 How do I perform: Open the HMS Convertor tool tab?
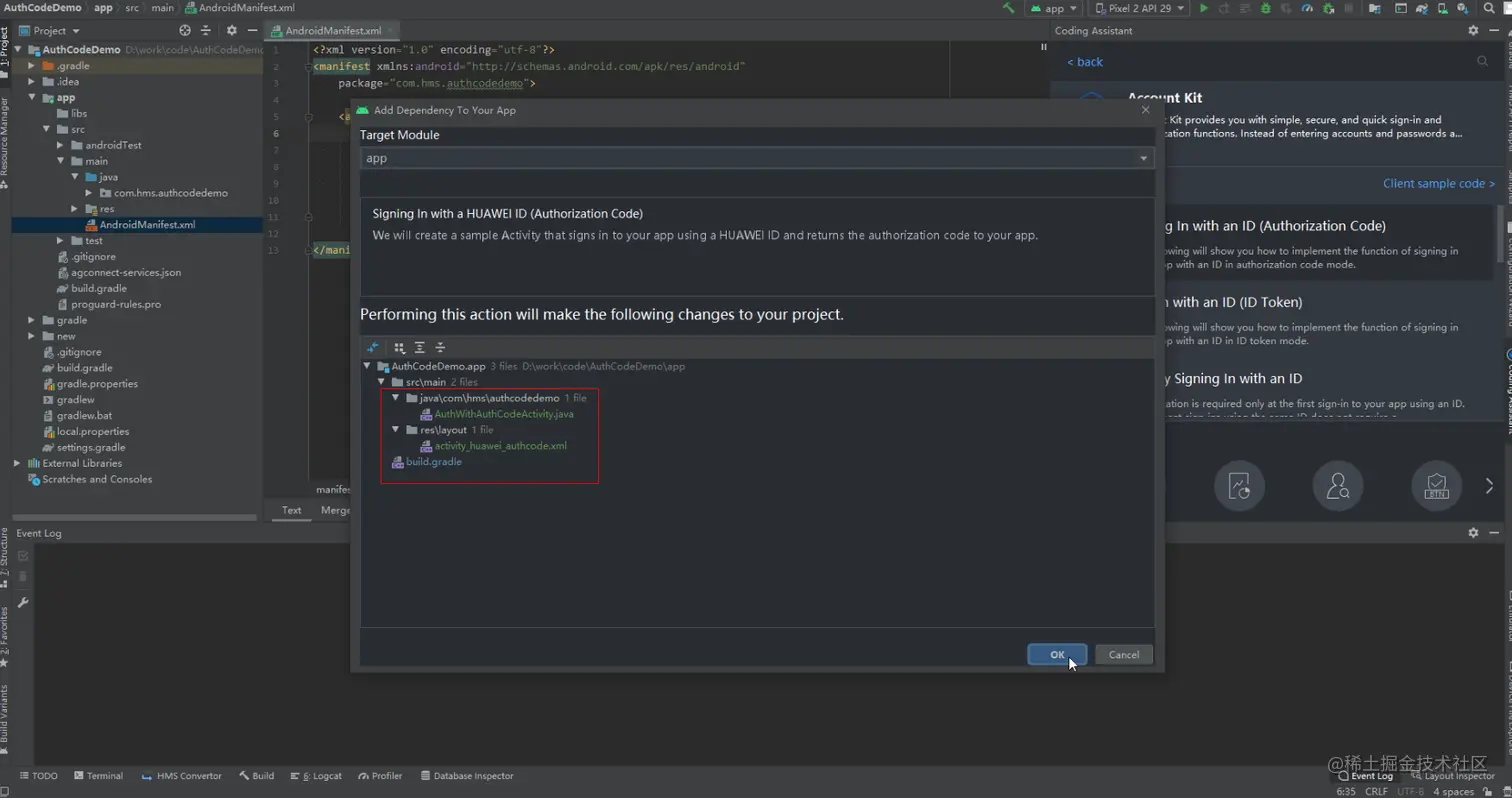(x=182, y=776)
